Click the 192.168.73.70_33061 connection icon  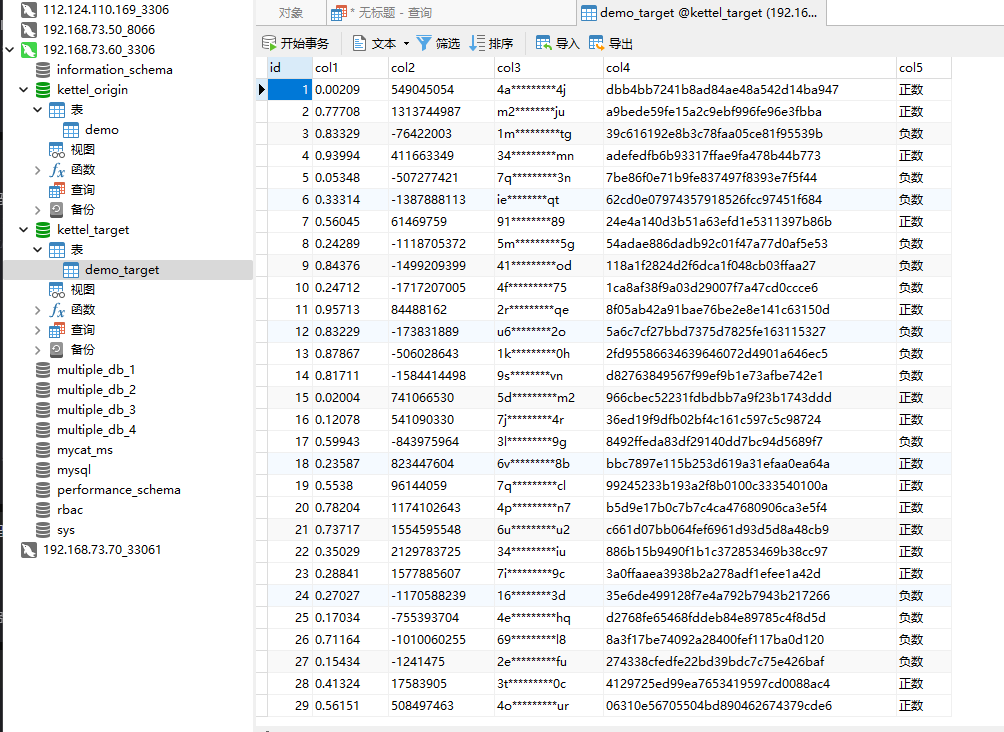coord(29,550)
